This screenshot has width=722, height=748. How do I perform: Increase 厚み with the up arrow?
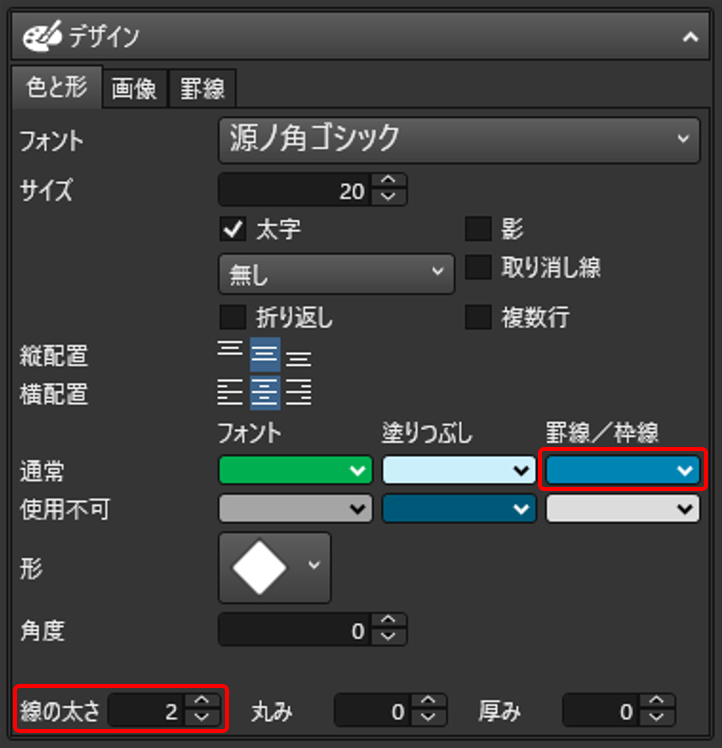pyautogui.click(x=657, y=702)
